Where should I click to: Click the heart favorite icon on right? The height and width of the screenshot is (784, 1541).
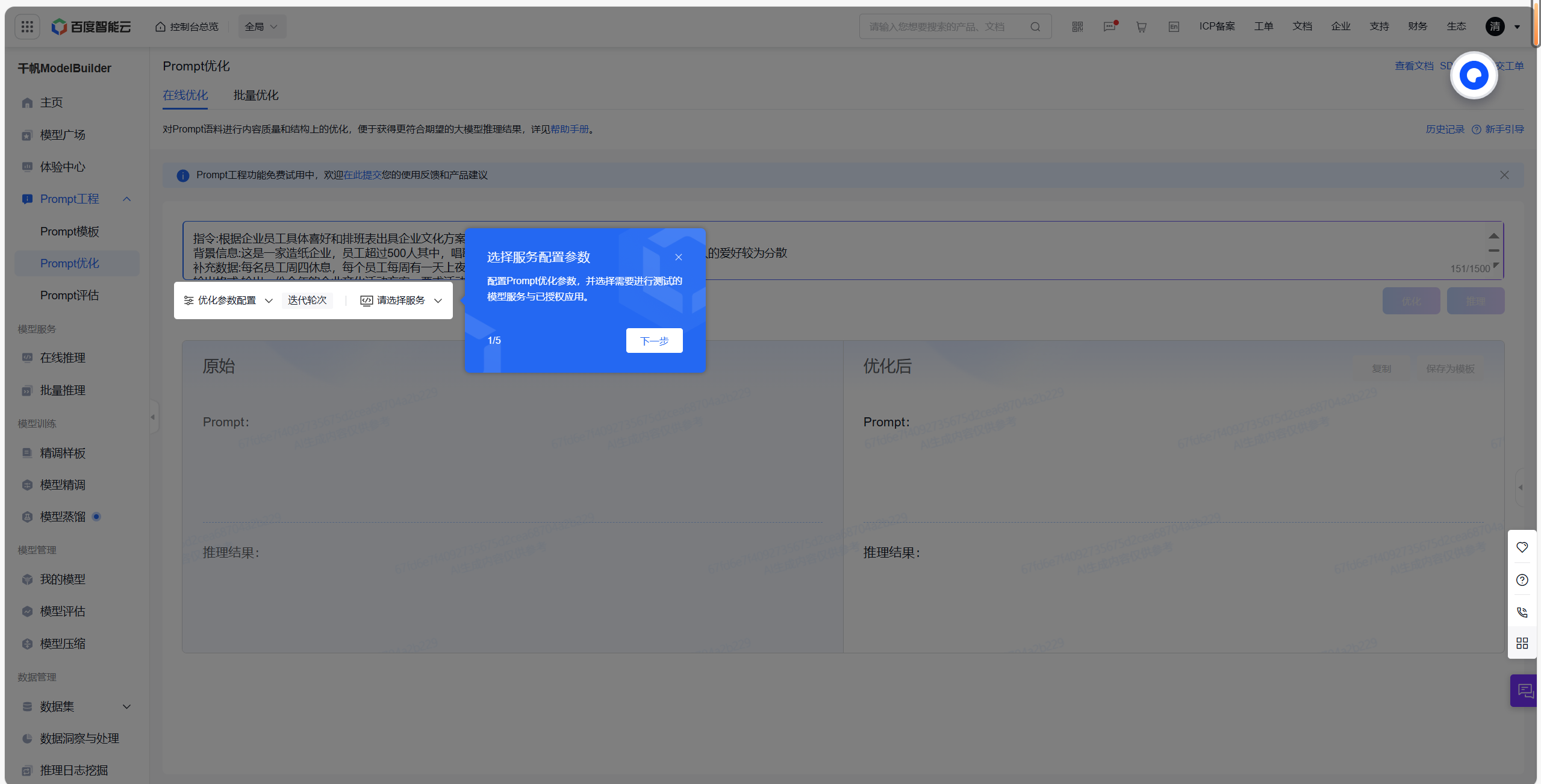[x=1522, y=547]
